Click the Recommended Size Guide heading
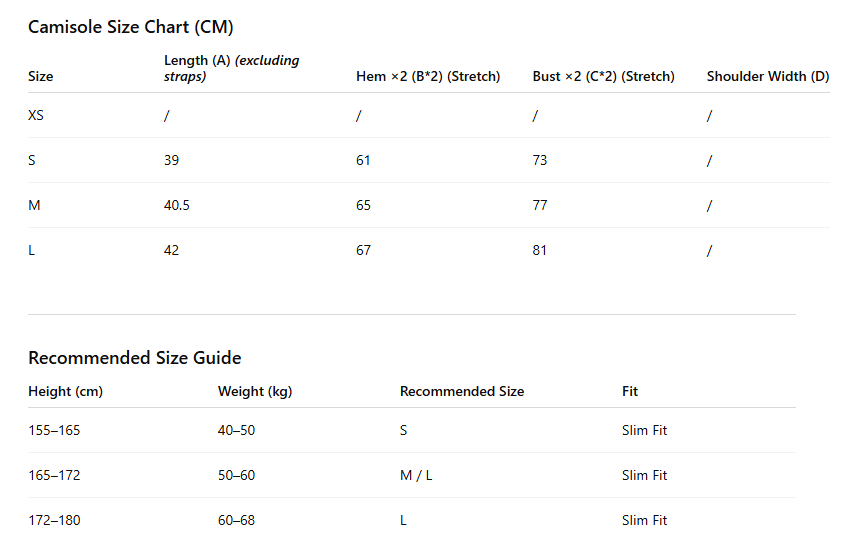Screen dimensions: 847x558 click(x=135, y=358)
